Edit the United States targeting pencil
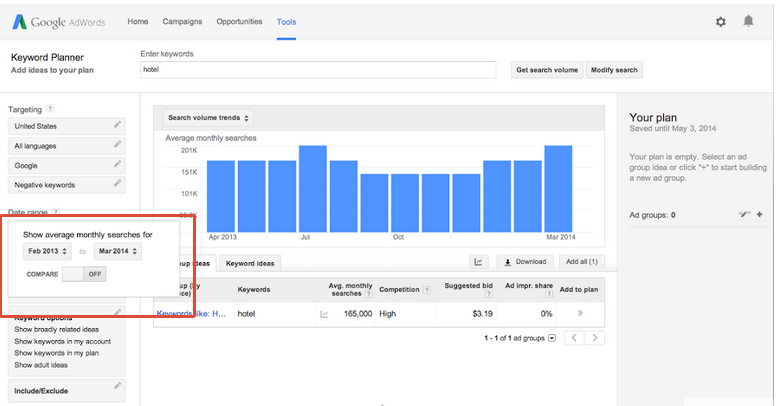Screen dimensions: 778x406 (117, 125)
